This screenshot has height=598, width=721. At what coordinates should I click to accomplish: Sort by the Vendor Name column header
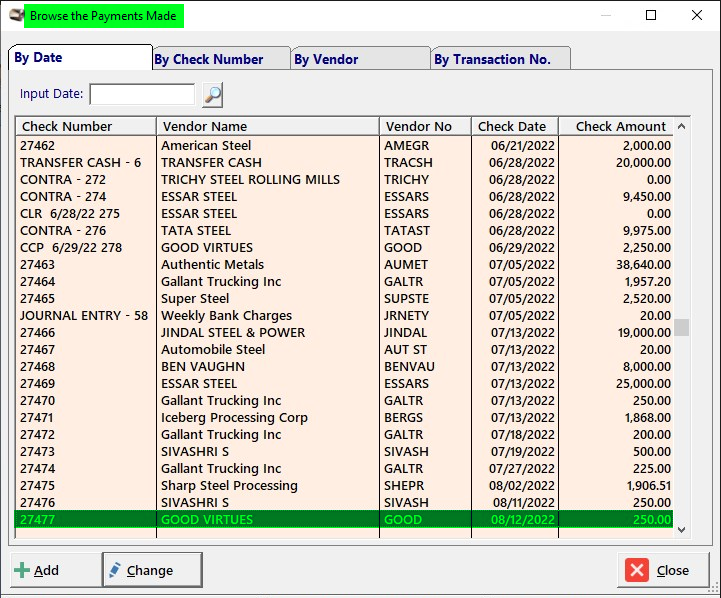tap(268, 126)
